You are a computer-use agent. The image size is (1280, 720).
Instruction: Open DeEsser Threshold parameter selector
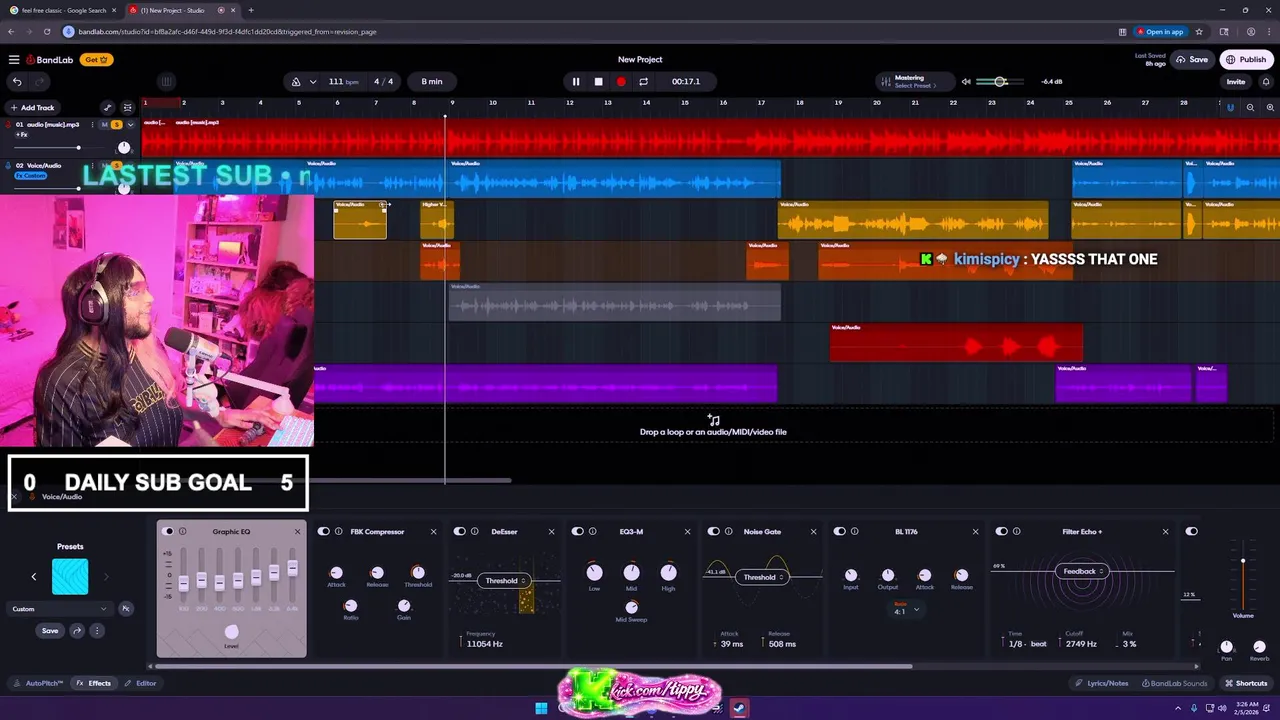point(505,580)
